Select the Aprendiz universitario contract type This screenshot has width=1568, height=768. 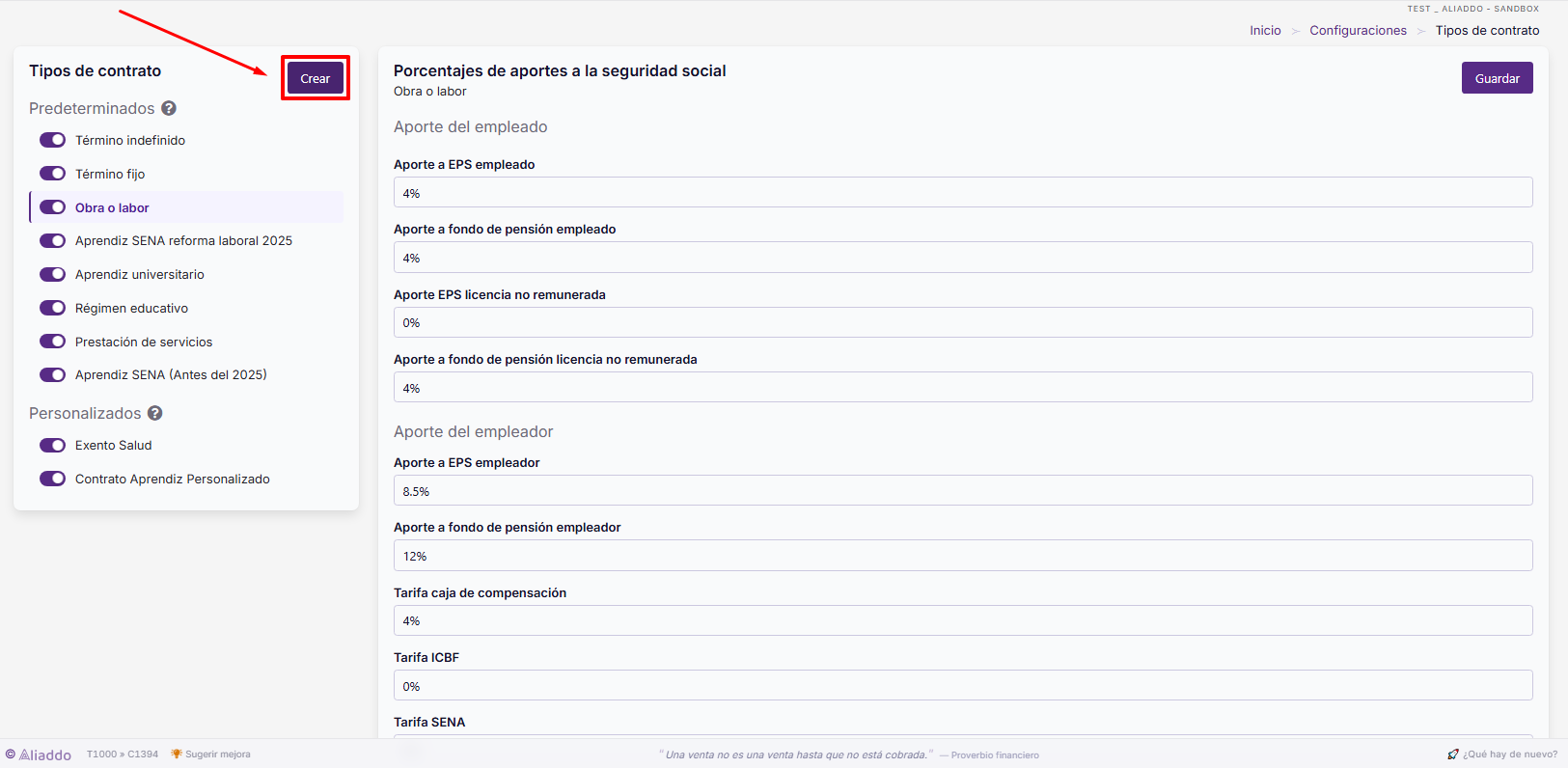point(140,274)
